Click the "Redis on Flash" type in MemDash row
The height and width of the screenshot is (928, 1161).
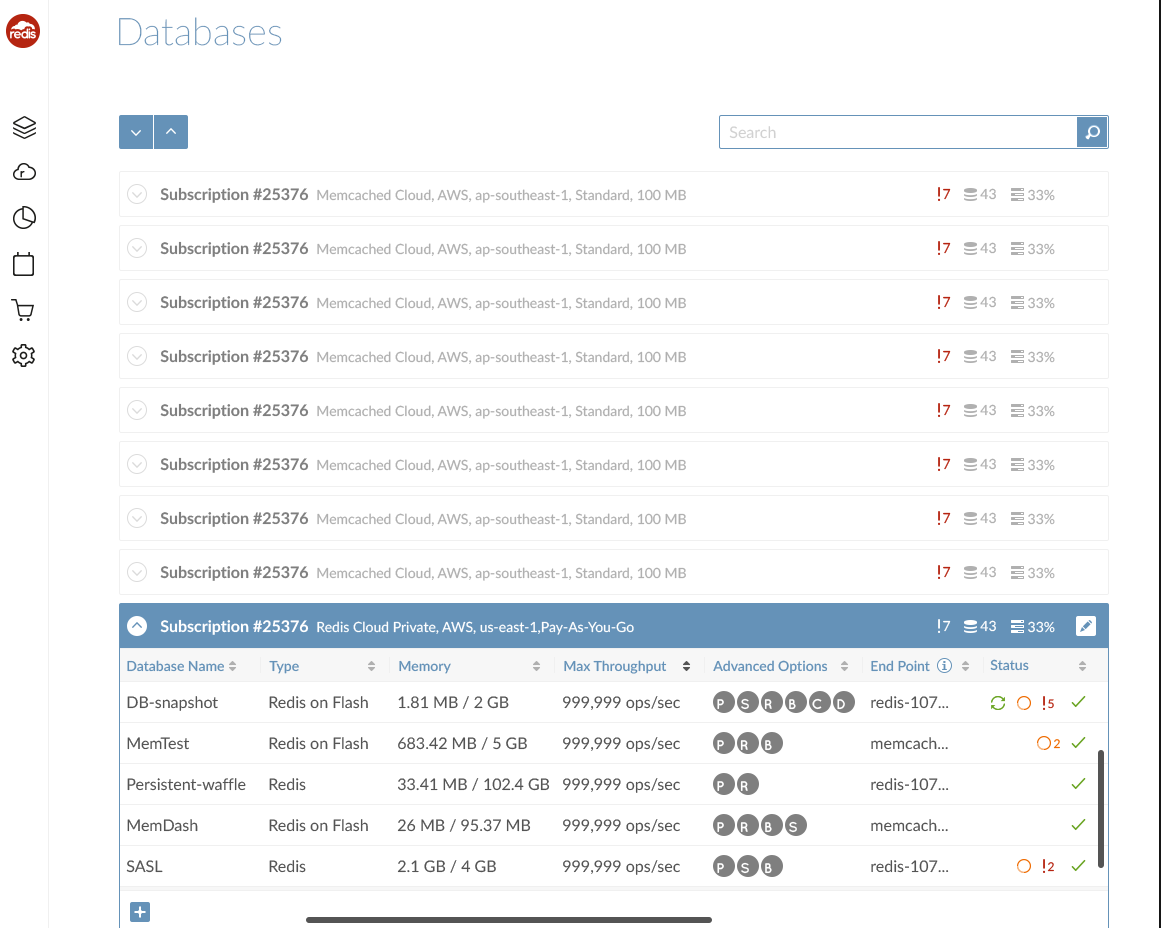point(318,825)
